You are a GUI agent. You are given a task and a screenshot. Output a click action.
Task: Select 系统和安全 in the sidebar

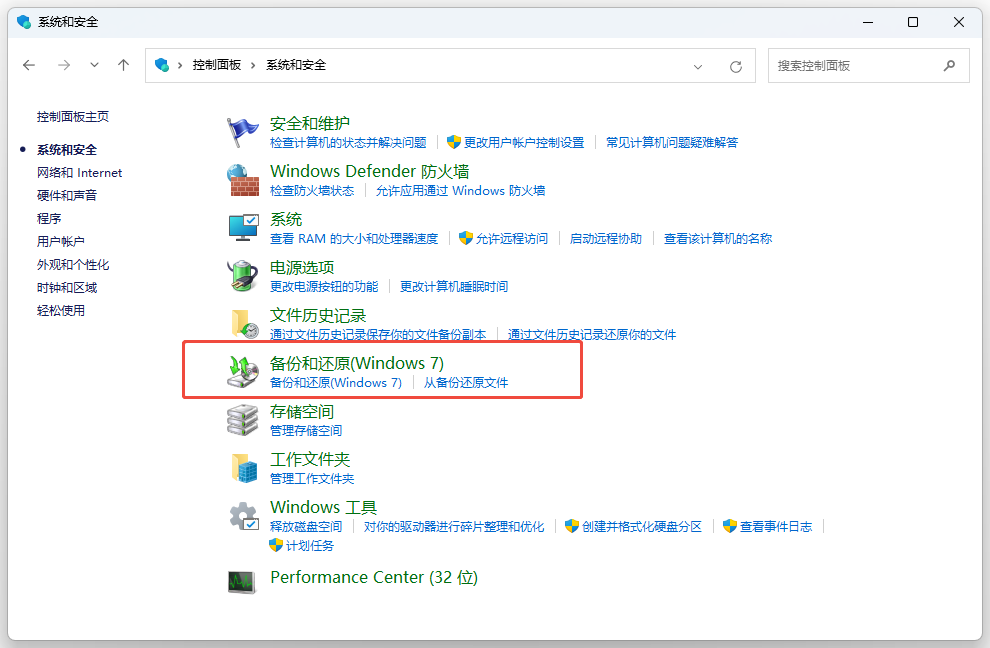[x=67, y=150]
